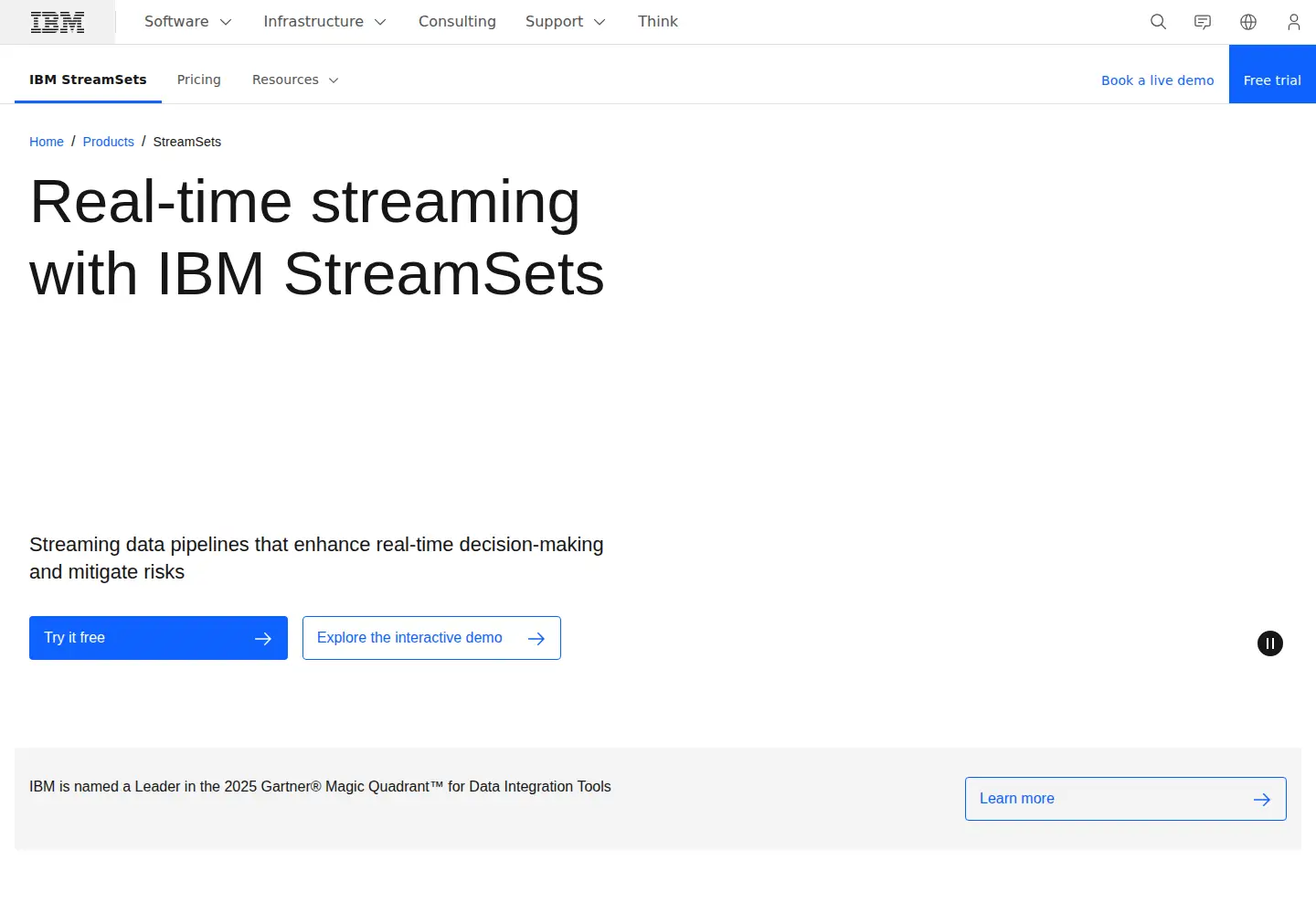Expand the Software menu
The image size is (1316, 914).
click(187, 22)
